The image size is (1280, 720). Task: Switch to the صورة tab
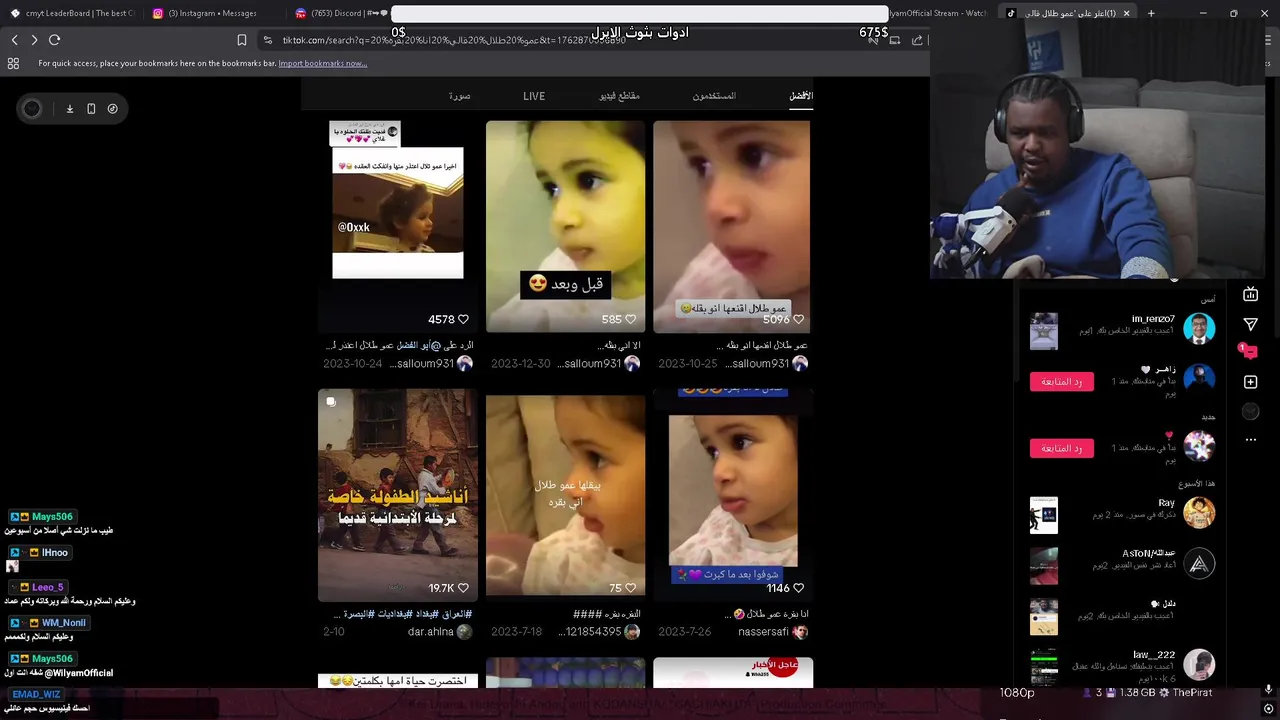[460, 96]
